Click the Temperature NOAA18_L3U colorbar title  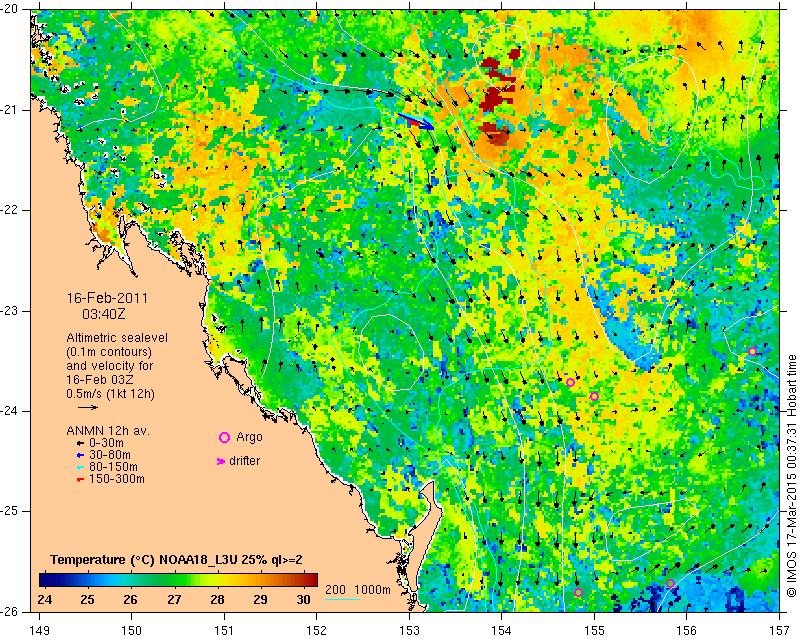click(177, 560)
